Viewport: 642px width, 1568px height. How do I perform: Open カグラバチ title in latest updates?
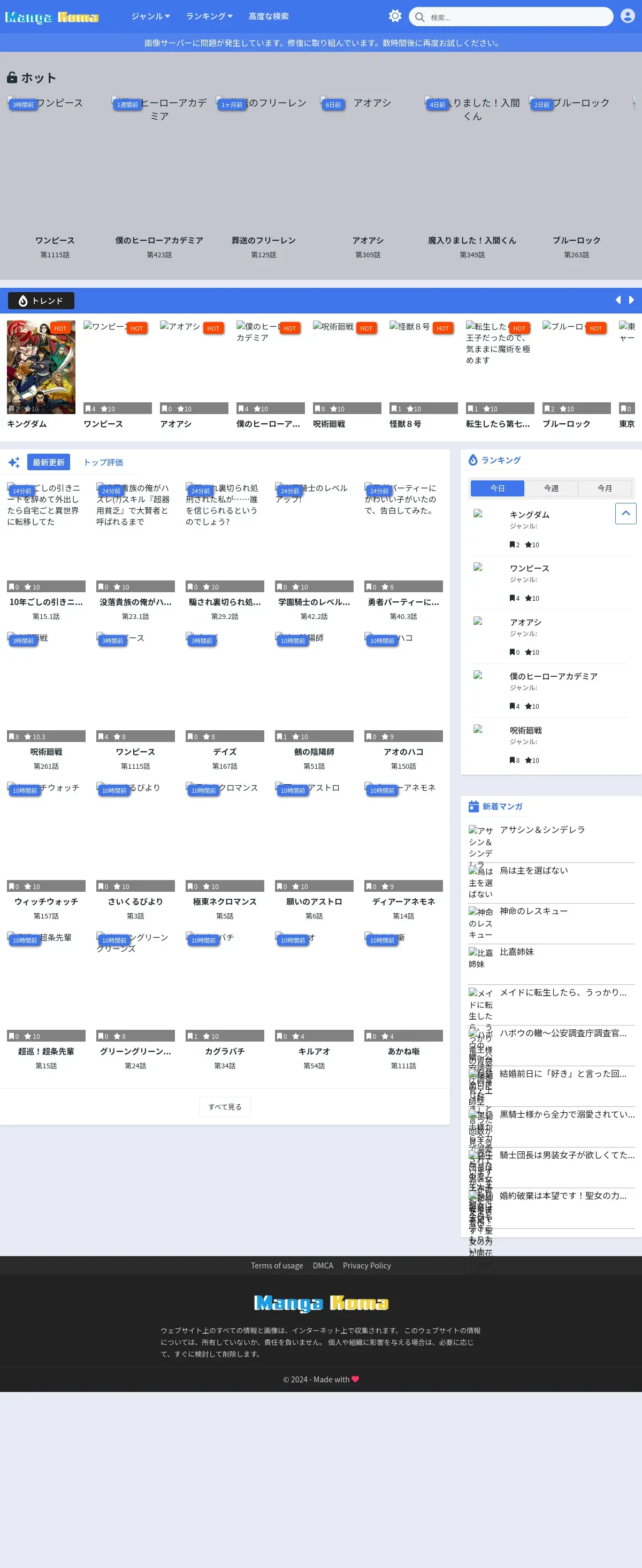(225, 1051)
